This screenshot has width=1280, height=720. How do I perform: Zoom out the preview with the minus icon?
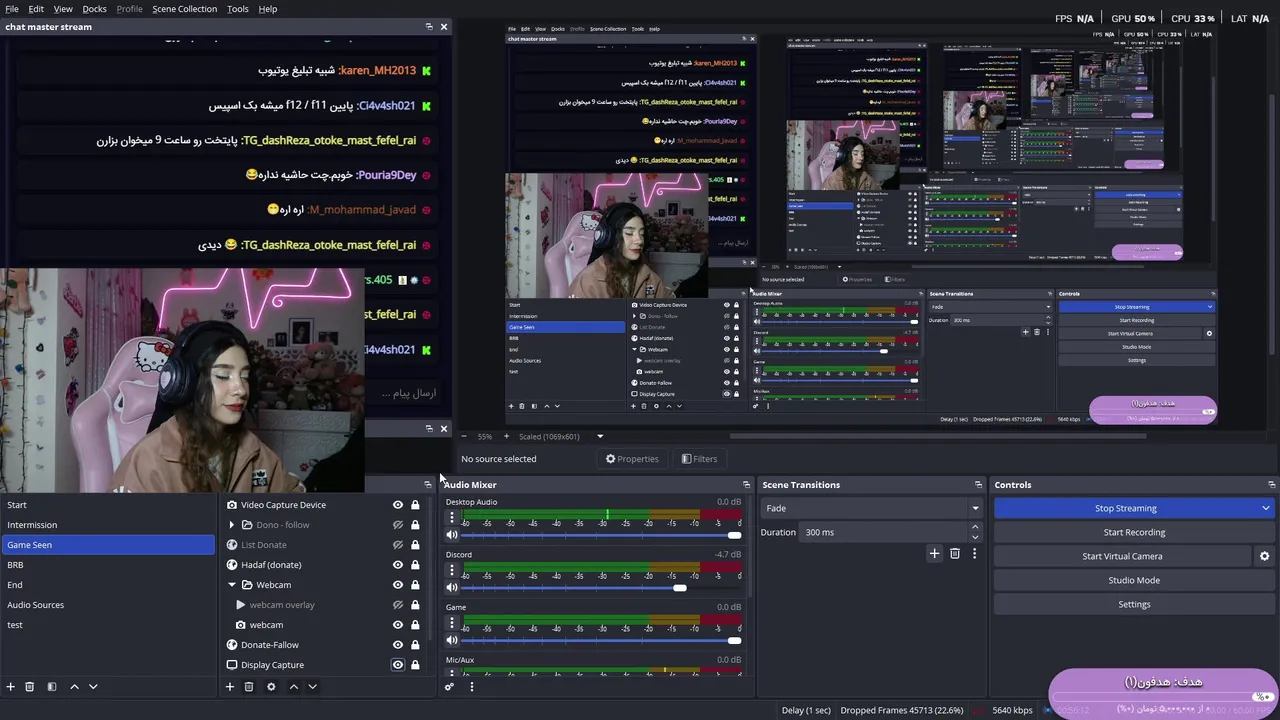pyautogui.click(x=464, y=436)
